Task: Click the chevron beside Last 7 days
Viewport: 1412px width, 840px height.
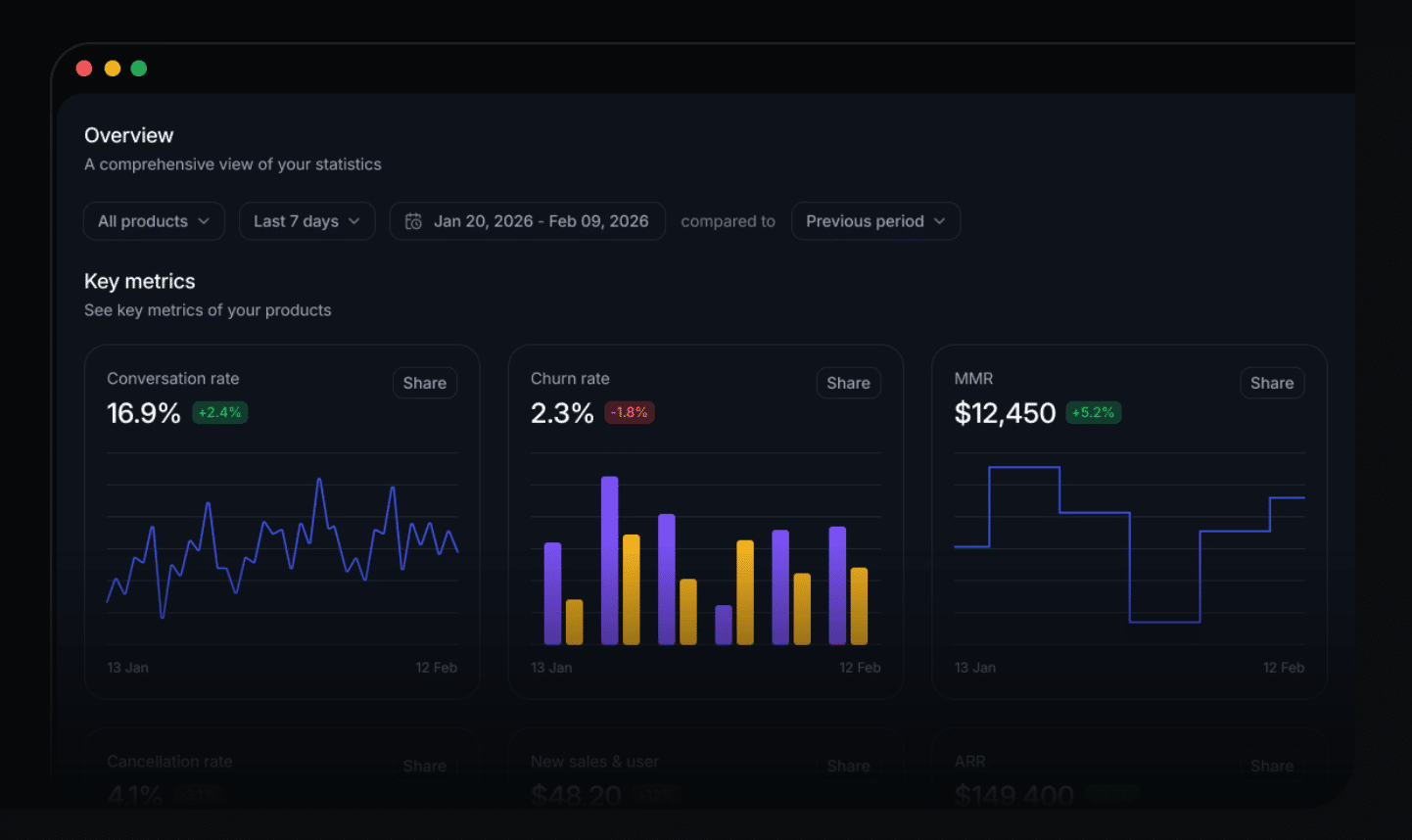Action: [354, 221]
